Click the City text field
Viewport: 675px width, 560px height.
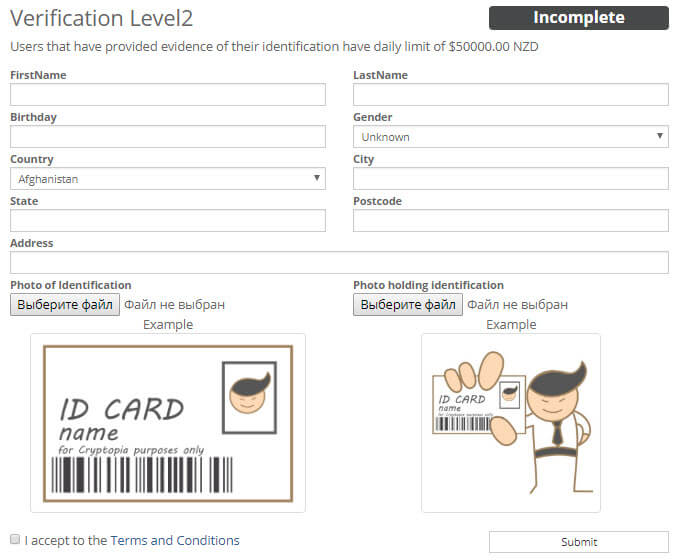[510, 179]
